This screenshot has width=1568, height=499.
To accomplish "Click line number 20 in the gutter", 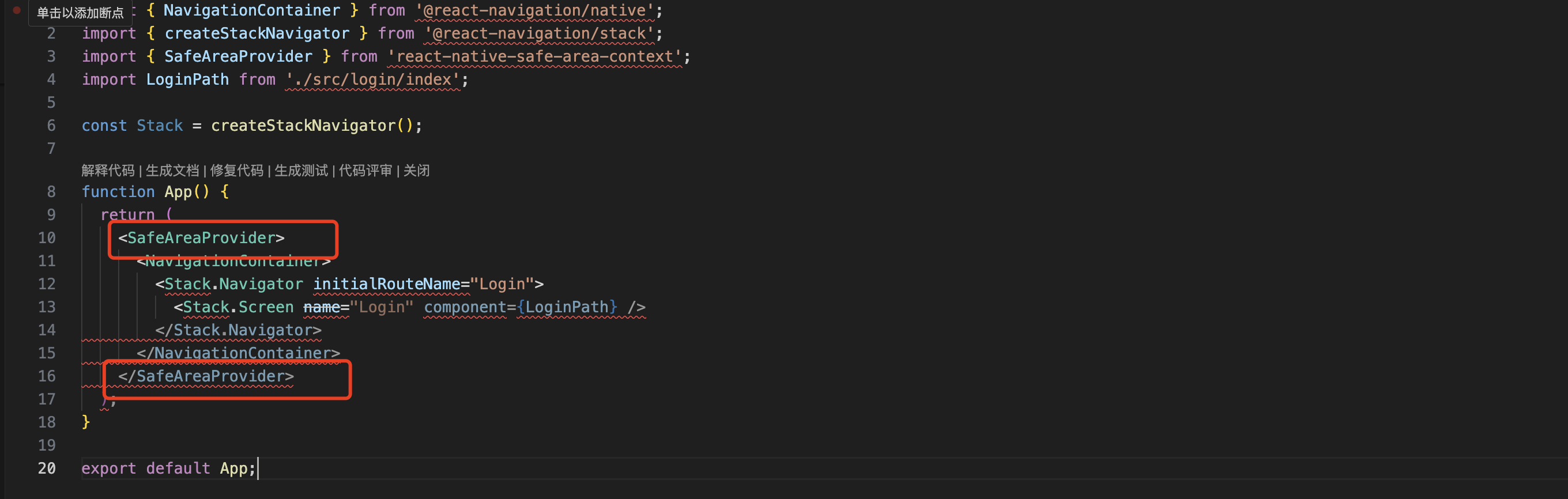I will pyautogui.click(x=47, y=468).
